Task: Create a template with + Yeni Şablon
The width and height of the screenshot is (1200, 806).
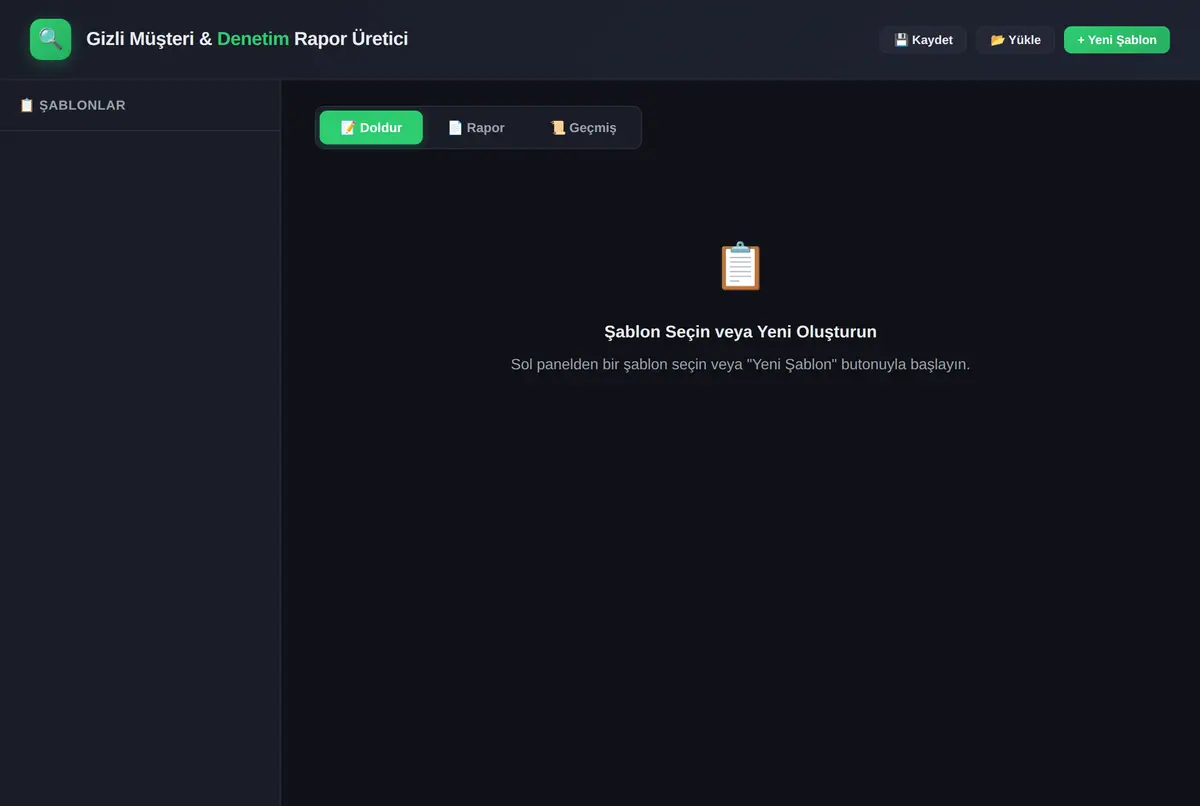Action: click(1117, 40)
